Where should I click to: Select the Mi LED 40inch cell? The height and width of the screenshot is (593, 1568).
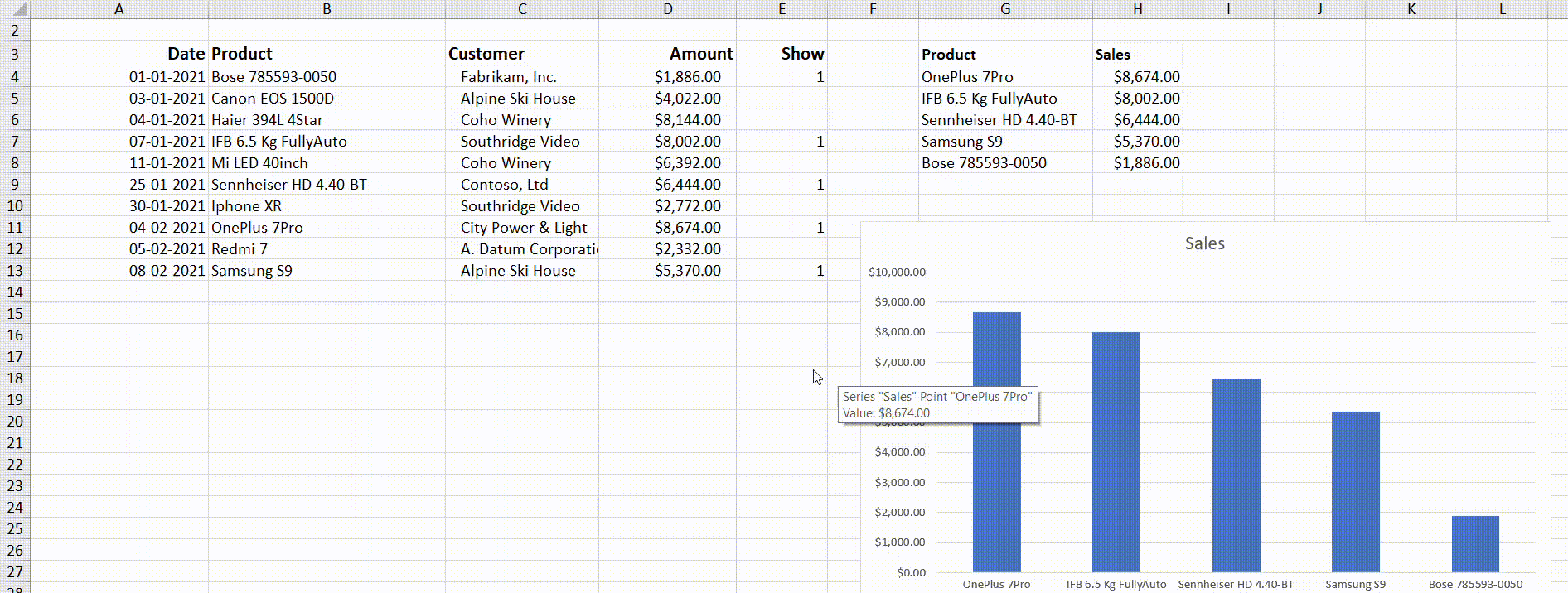coord(327,163)
